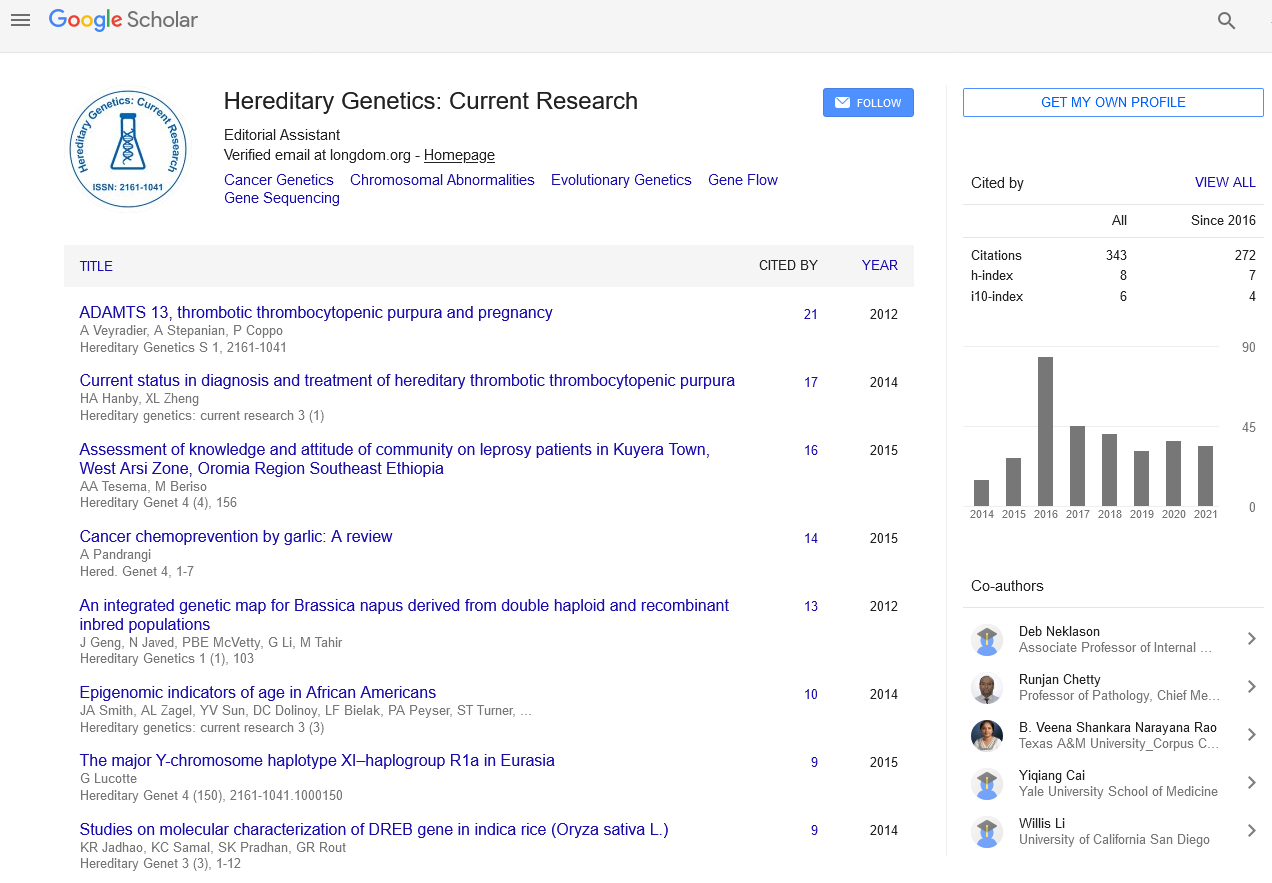Click Willis Li's avatar icon
The width and height of the screenshot is (1272, 883).
click(987, 832)
